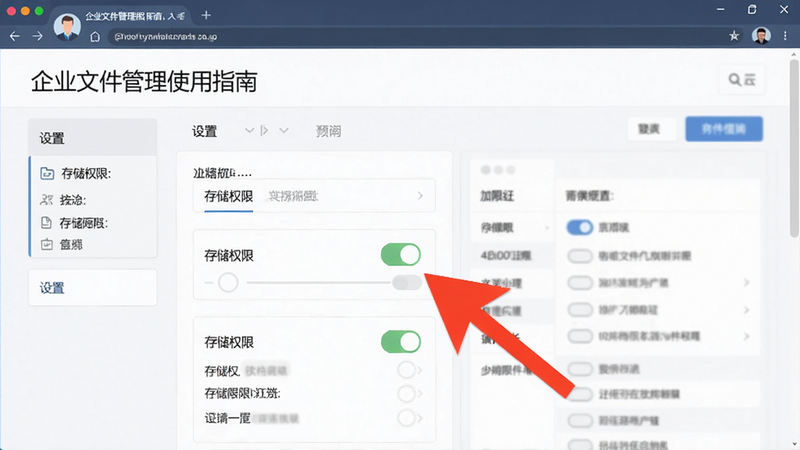Select the round option on 设摘一 row
Viewport: 800px width, 450px height.
click(406, 418)
